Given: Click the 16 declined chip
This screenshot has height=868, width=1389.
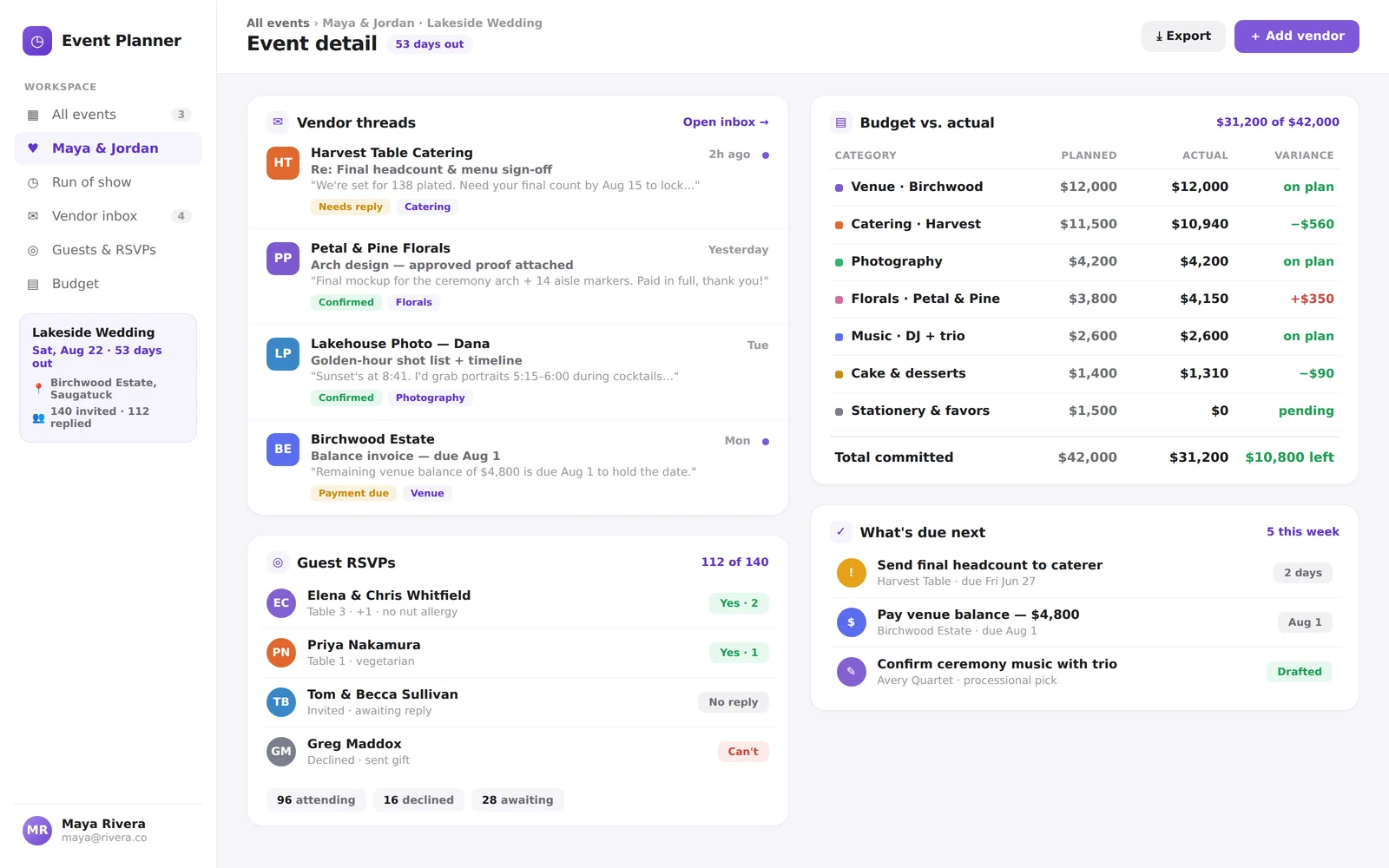Looking at the screenshot, I should [418, 800].
